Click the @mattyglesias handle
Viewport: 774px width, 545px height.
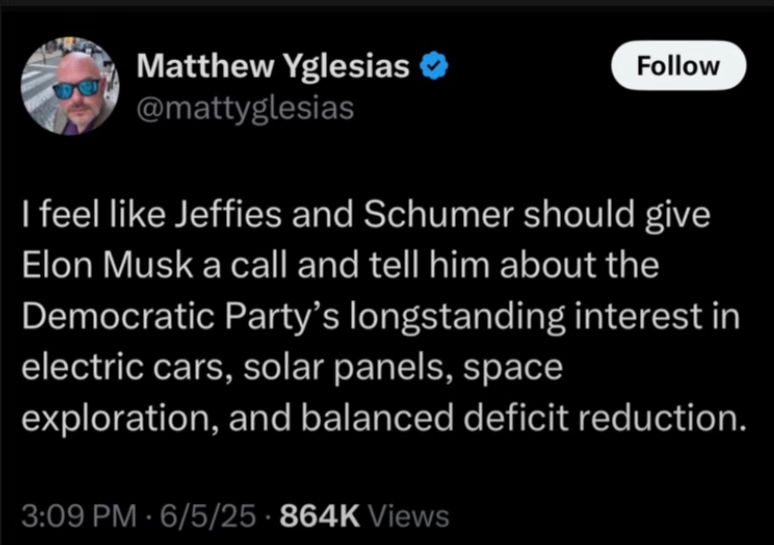[x=244, y=106]
